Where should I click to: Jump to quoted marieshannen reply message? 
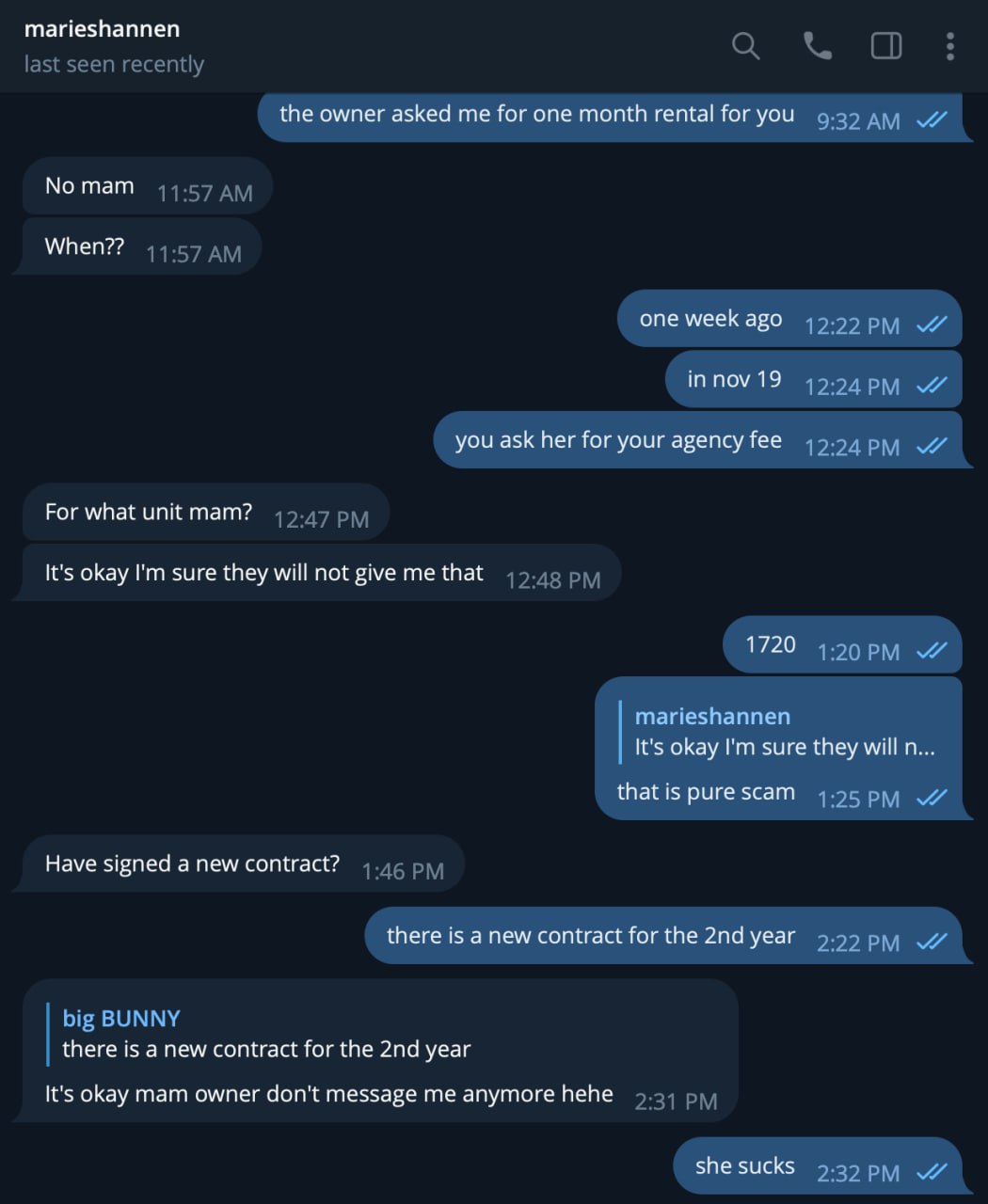tap(784, 732)
